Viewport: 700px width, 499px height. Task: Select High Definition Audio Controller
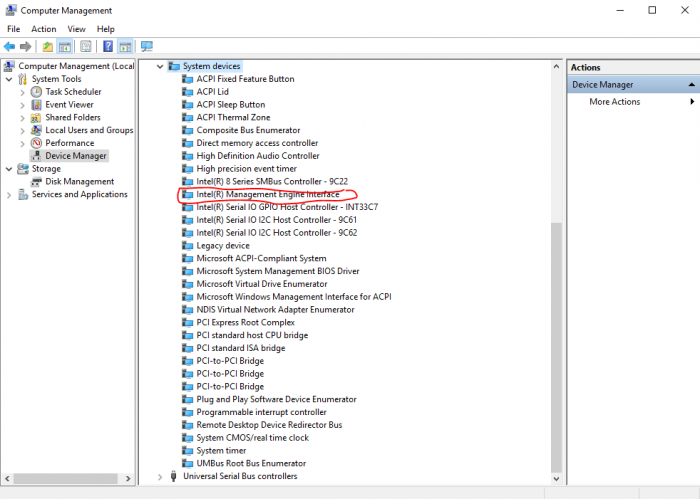[x=258, y=156]
